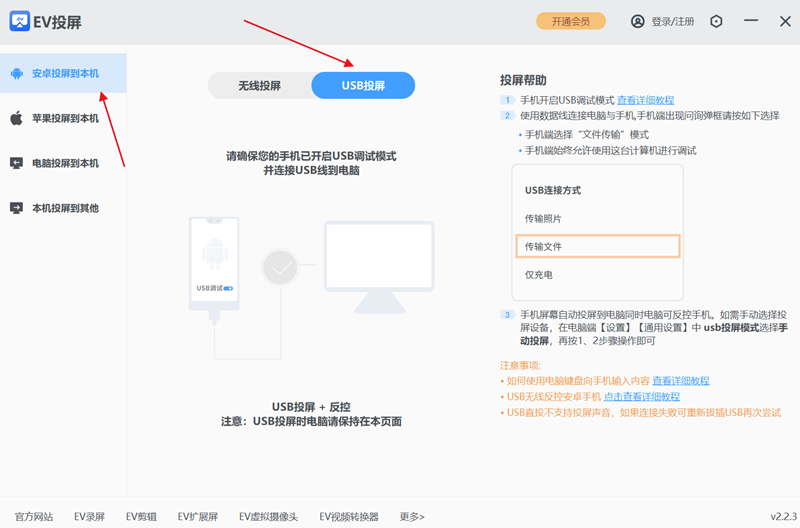Click the computer-to-local monitor icon
The height and width of the screenshot is (528, 800).
click(16, 163)
